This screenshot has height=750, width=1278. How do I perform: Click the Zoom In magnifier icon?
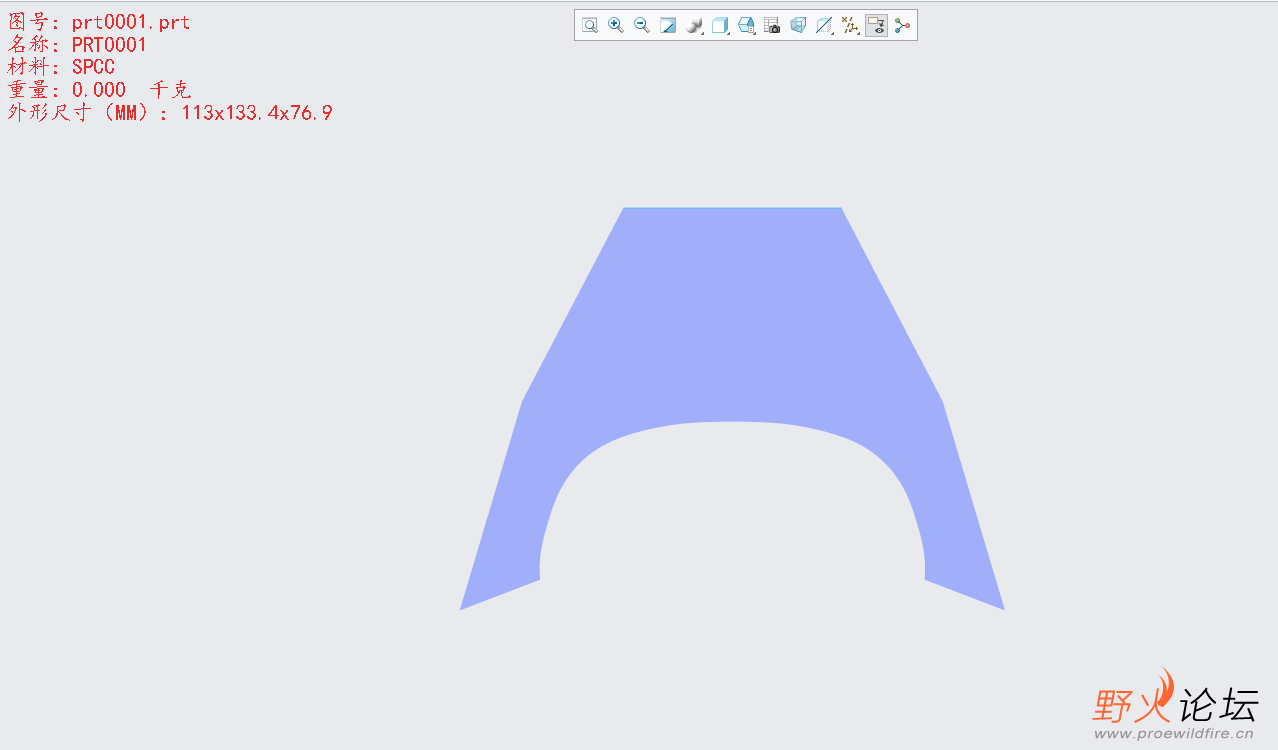pyautogui.click(x=616, y=26)
